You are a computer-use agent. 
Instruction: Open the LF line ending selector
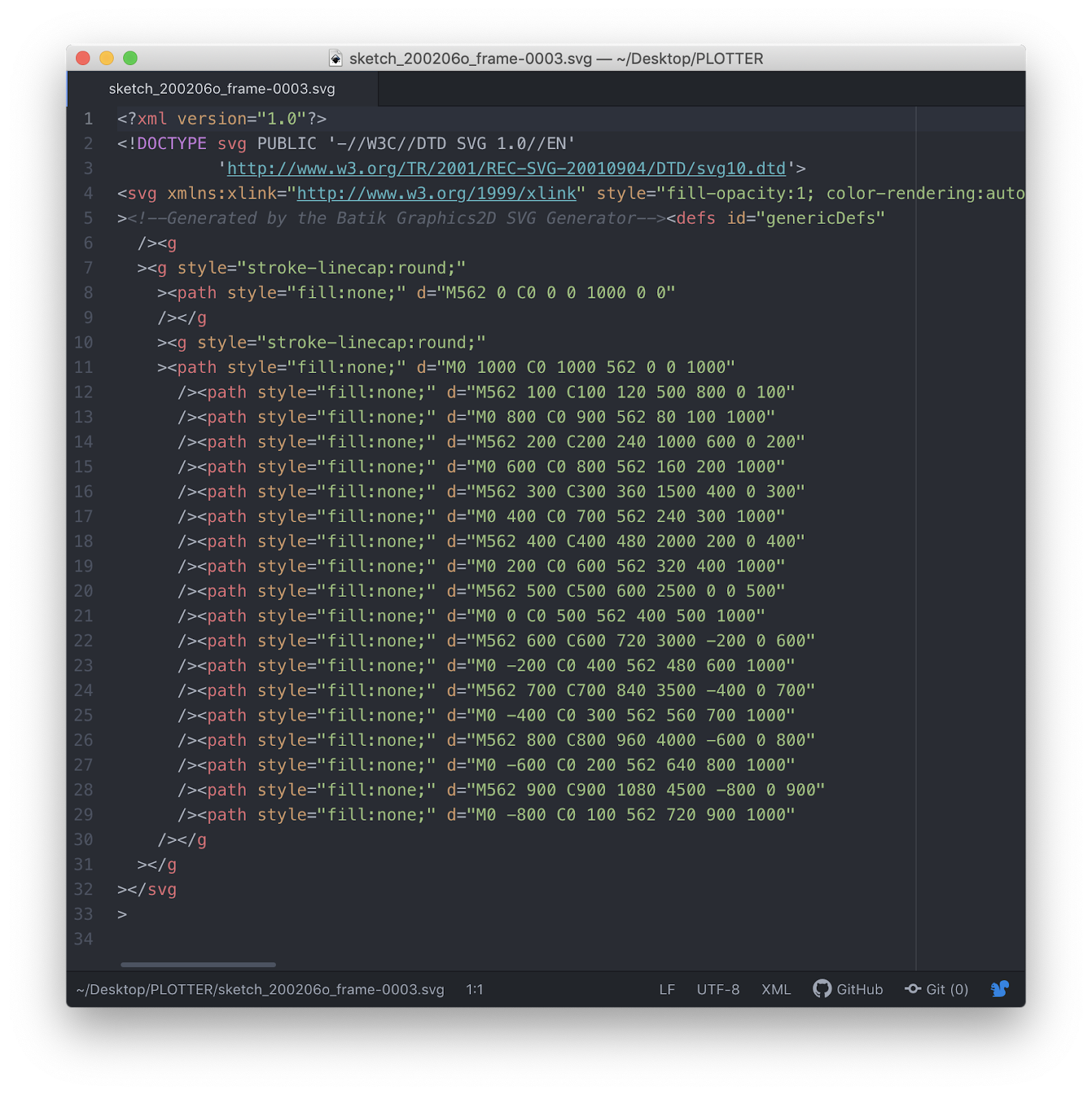coord(667,990)
